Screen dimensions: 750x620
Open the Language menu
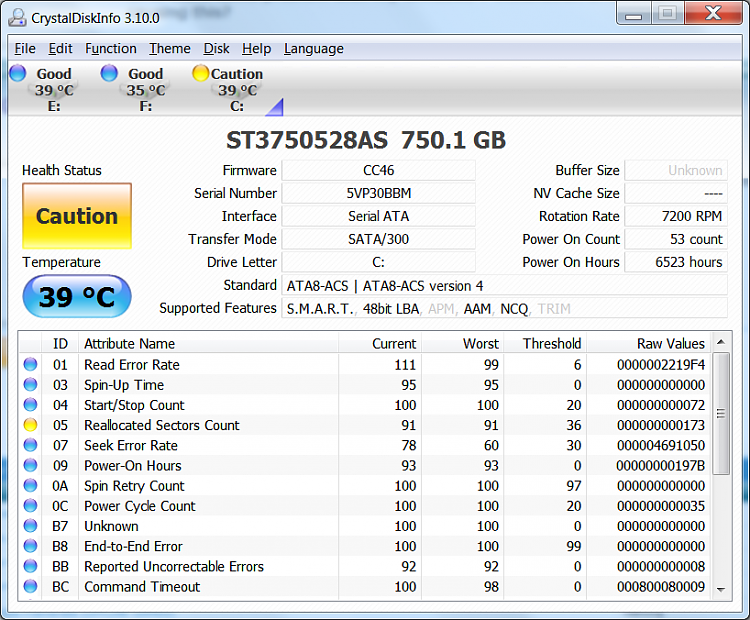point(314,49)
